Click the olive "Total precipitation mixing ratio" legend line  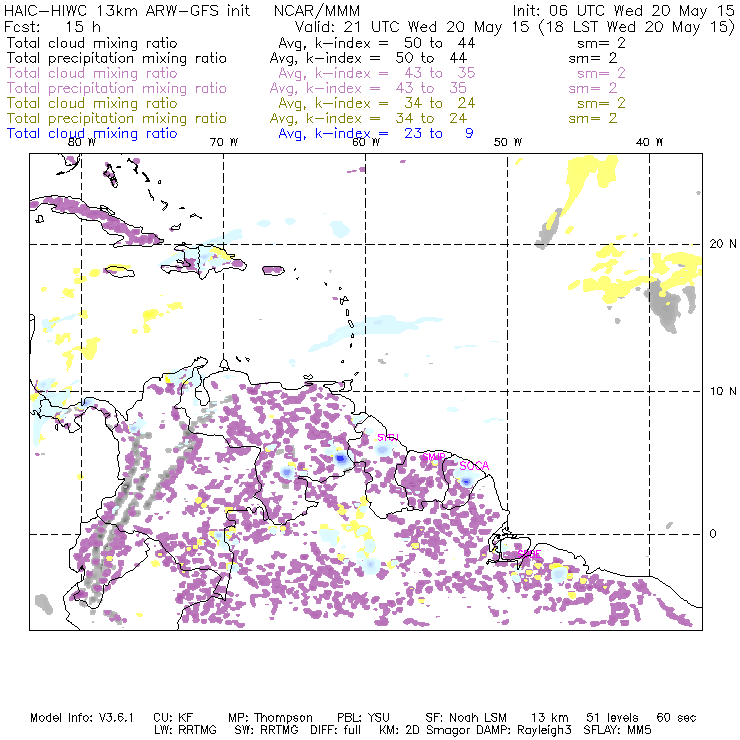pyautogui.click(x=117, y=118)
